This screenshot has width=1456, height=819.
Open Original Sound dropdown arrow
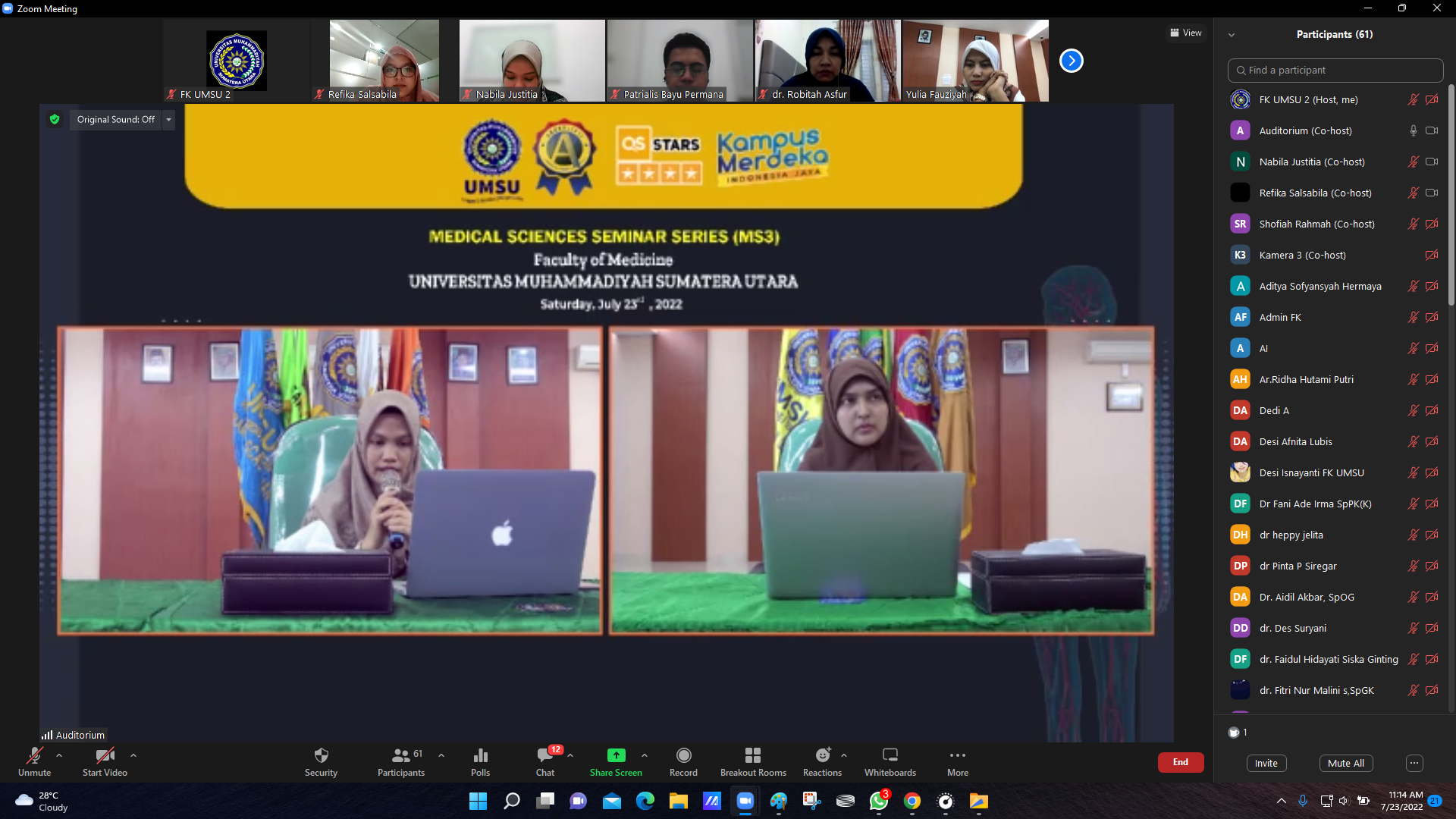pos(168,119)
